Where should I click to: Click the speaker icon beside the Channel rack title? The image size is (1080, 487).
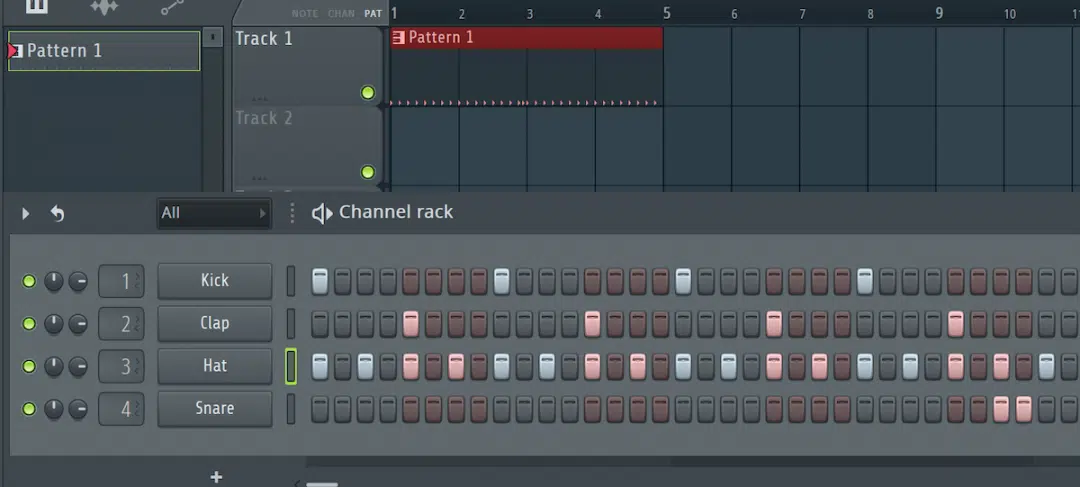point(322,213)
